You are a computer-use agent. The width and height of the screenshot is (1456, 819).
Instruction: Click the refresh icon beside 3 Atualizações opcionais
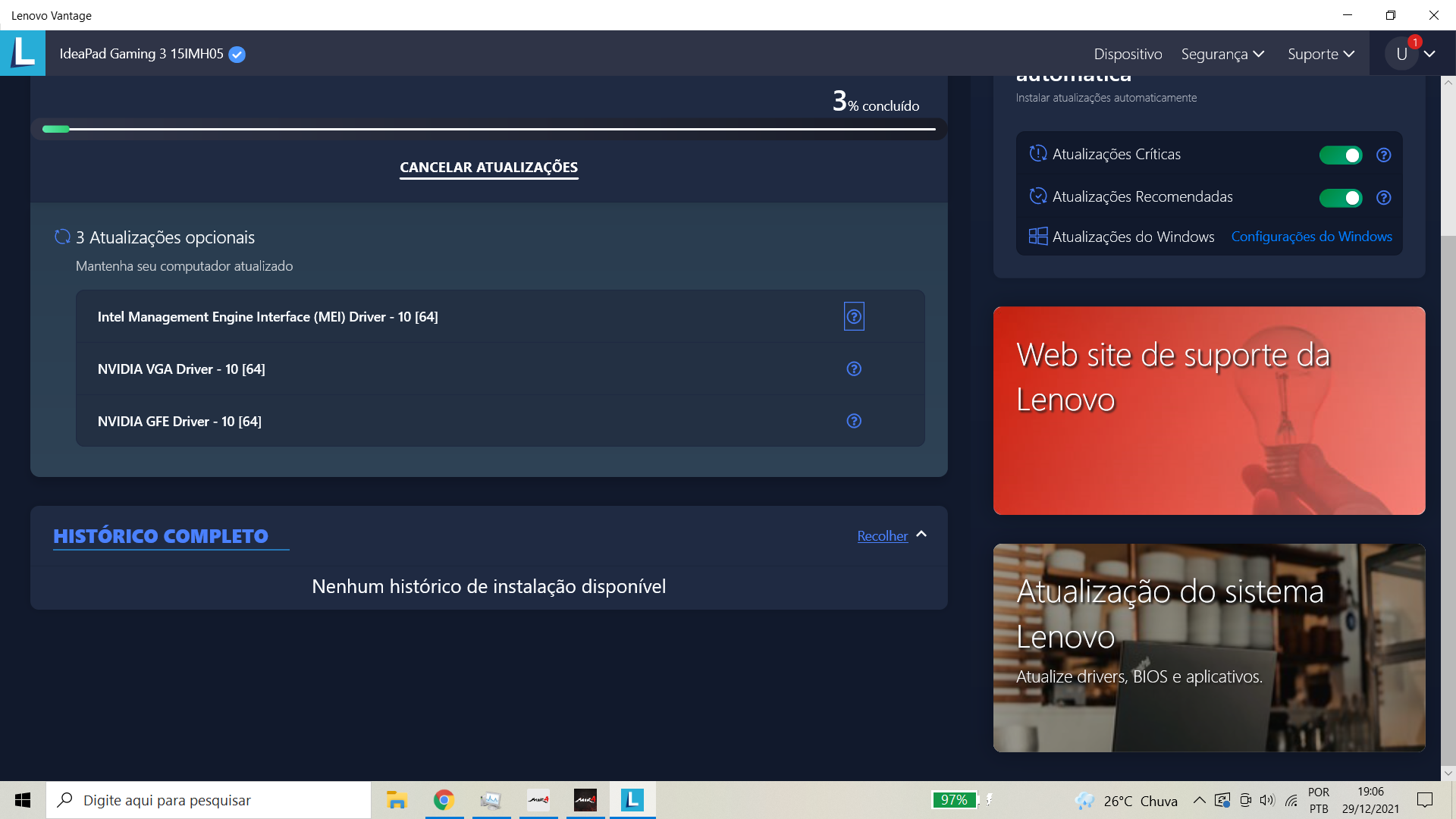click(x=62, y=237)
